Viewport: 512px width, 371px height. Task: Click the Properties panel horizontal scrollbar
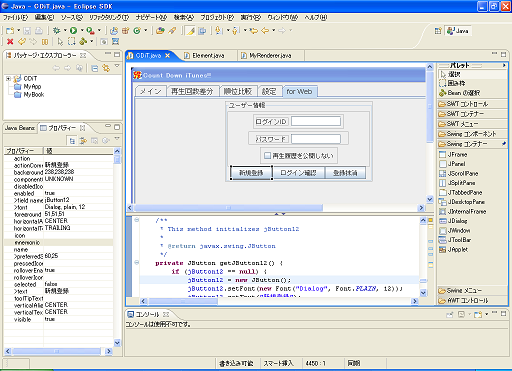point(58,351)
